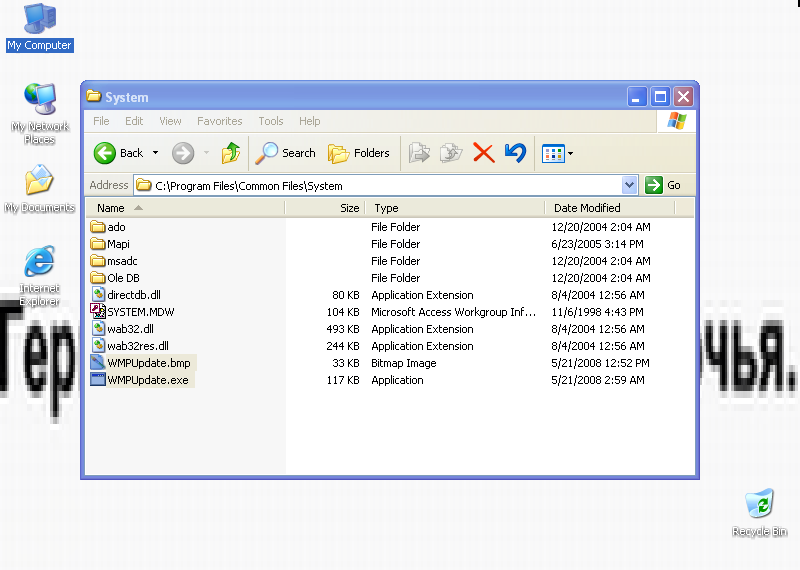Screen dimensions: 800x570
Task: Select the msadc folder icon
Action: click(x=97, y=261)
